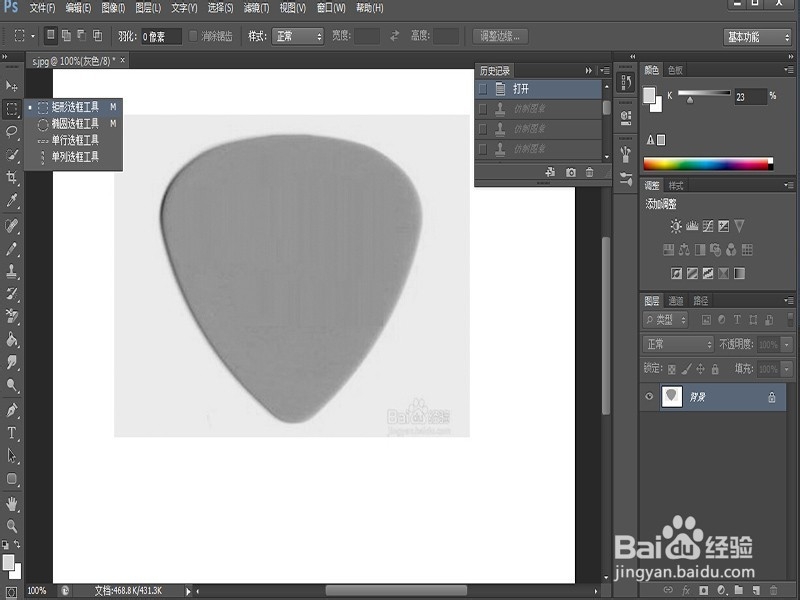The height and width of the screenshot is (600, 800).
Task: Select the Quick Selection tool
Action: [x=12, y=155]
